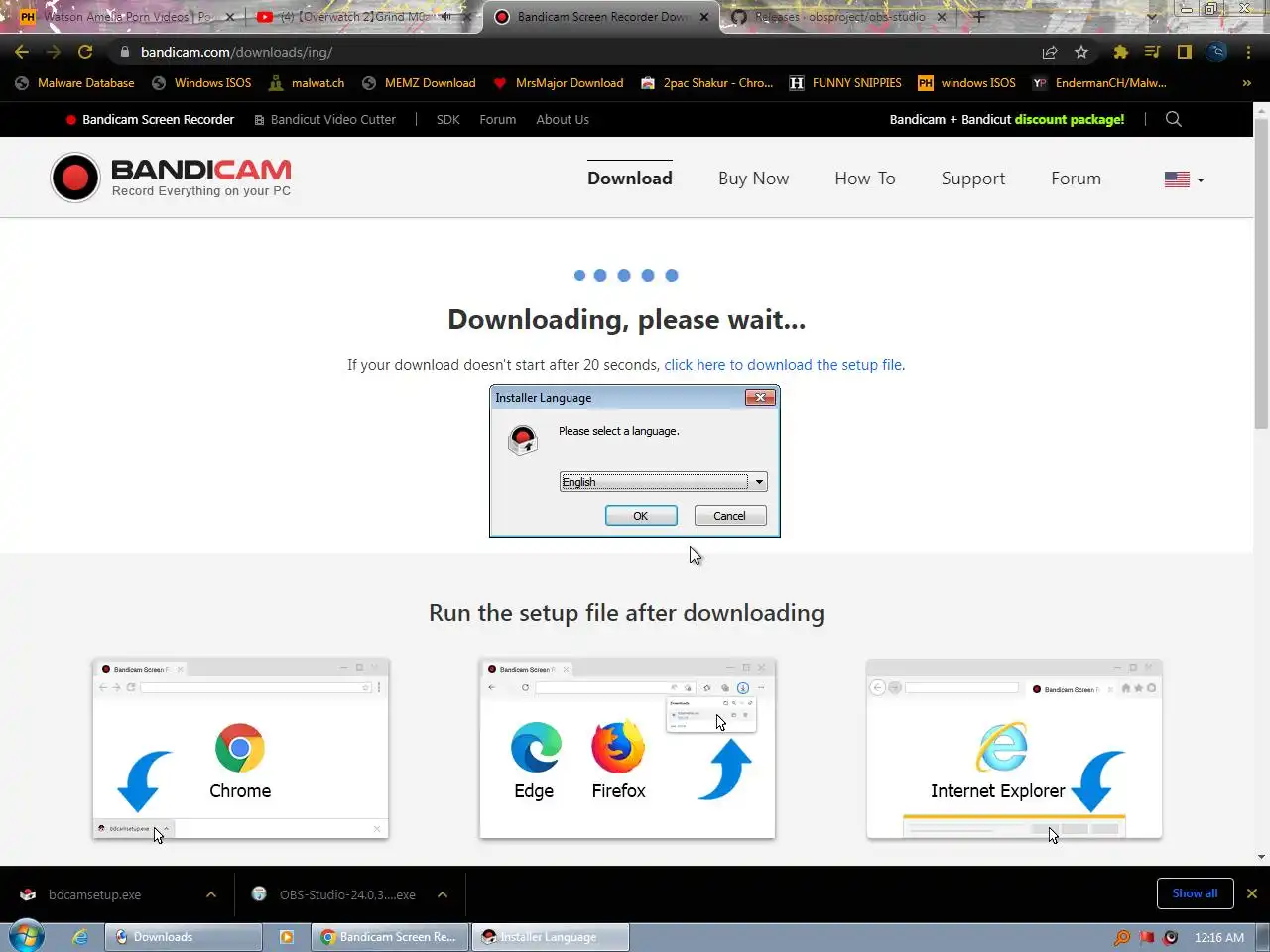
Task: Click Chrome icon in setup instructions
Action: 240,748
